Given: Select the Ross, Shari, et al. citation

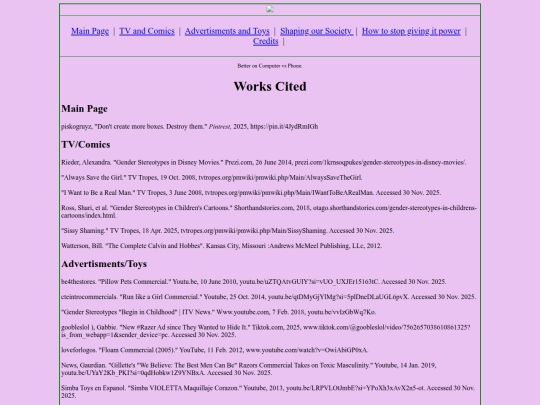Looking at the screenshot, I should (269, 211).
